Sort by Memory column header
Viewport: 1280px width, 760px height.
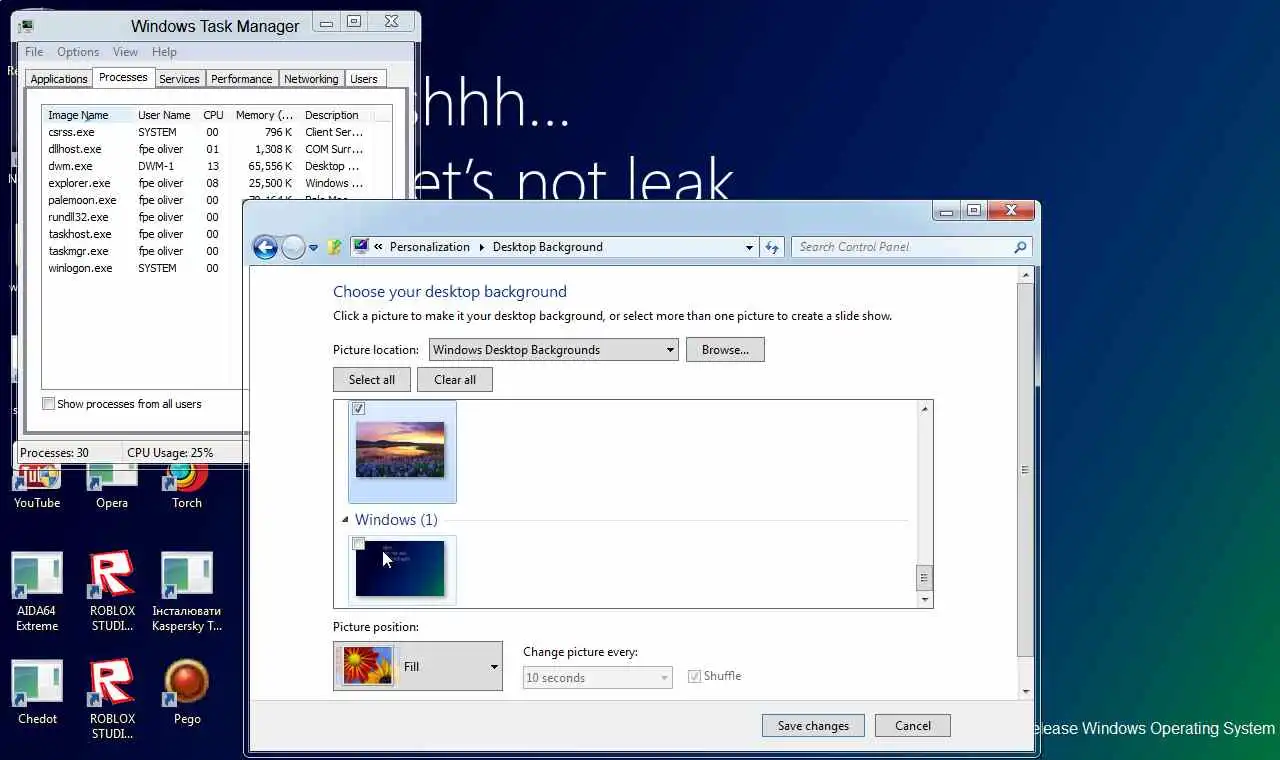coord(265,115)
